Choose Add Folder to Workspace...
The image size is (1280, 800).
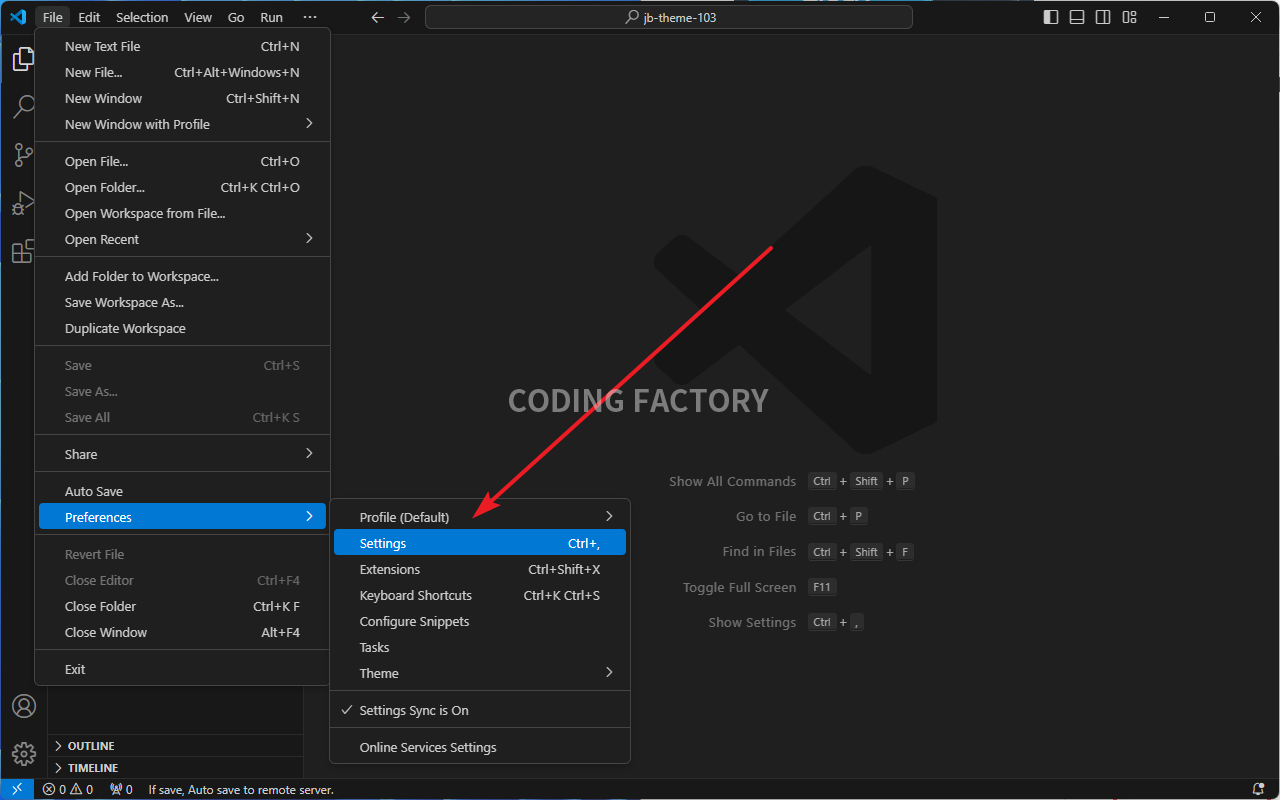(x=182, y=276)
